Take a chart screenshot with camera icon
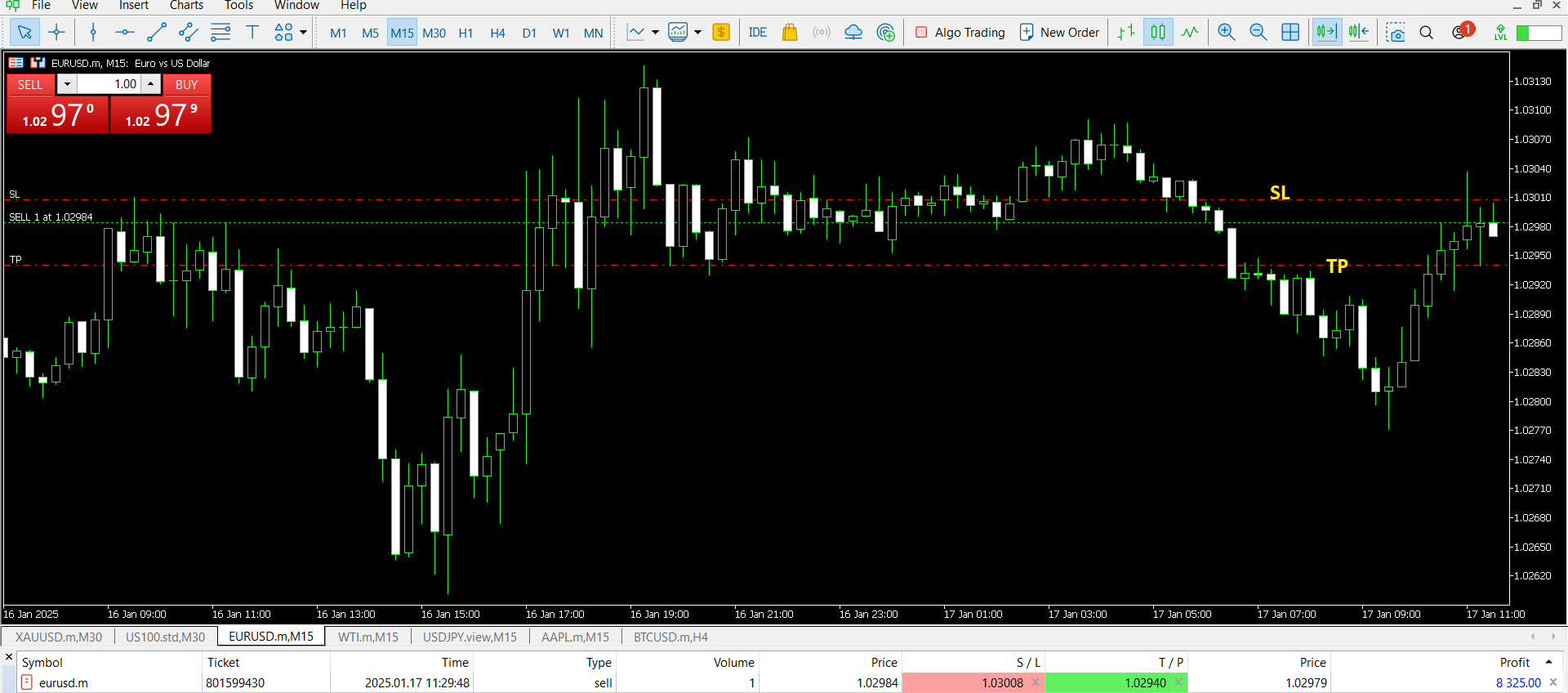1568x693 pixels. [x=1396, y=33]
